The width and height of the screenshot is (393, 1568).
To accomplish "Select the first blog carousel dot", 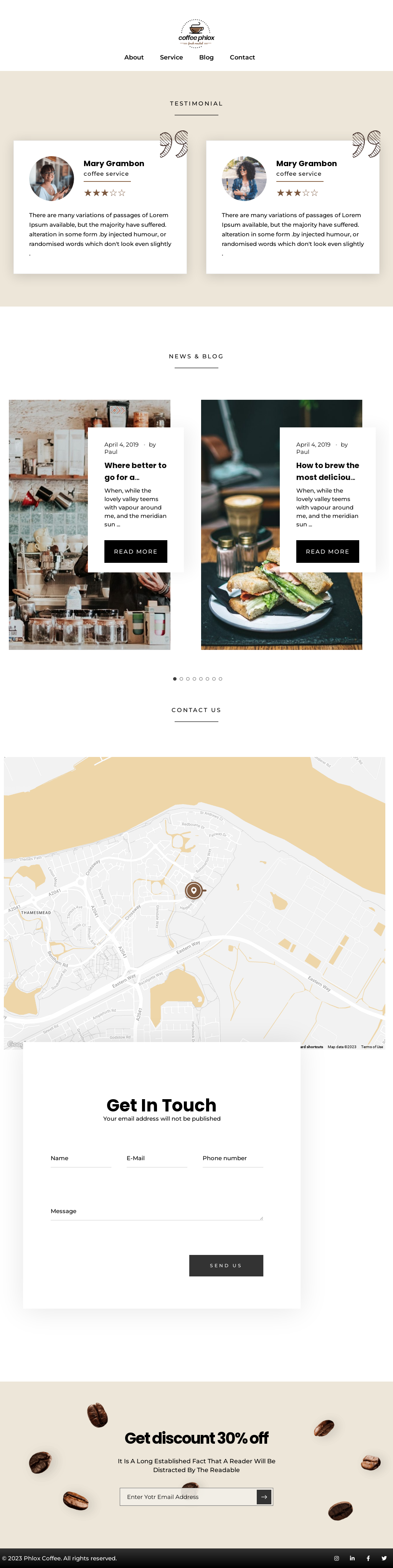I will [x=175, y=678].
